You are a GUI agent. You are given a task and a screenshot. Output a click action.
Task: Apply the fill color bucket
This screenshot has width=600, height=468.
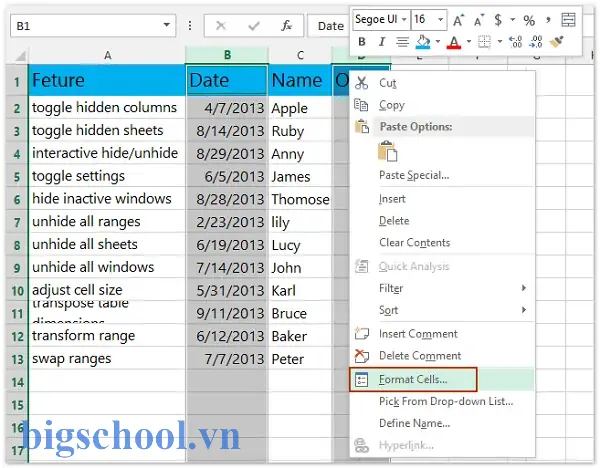(423, 41)
